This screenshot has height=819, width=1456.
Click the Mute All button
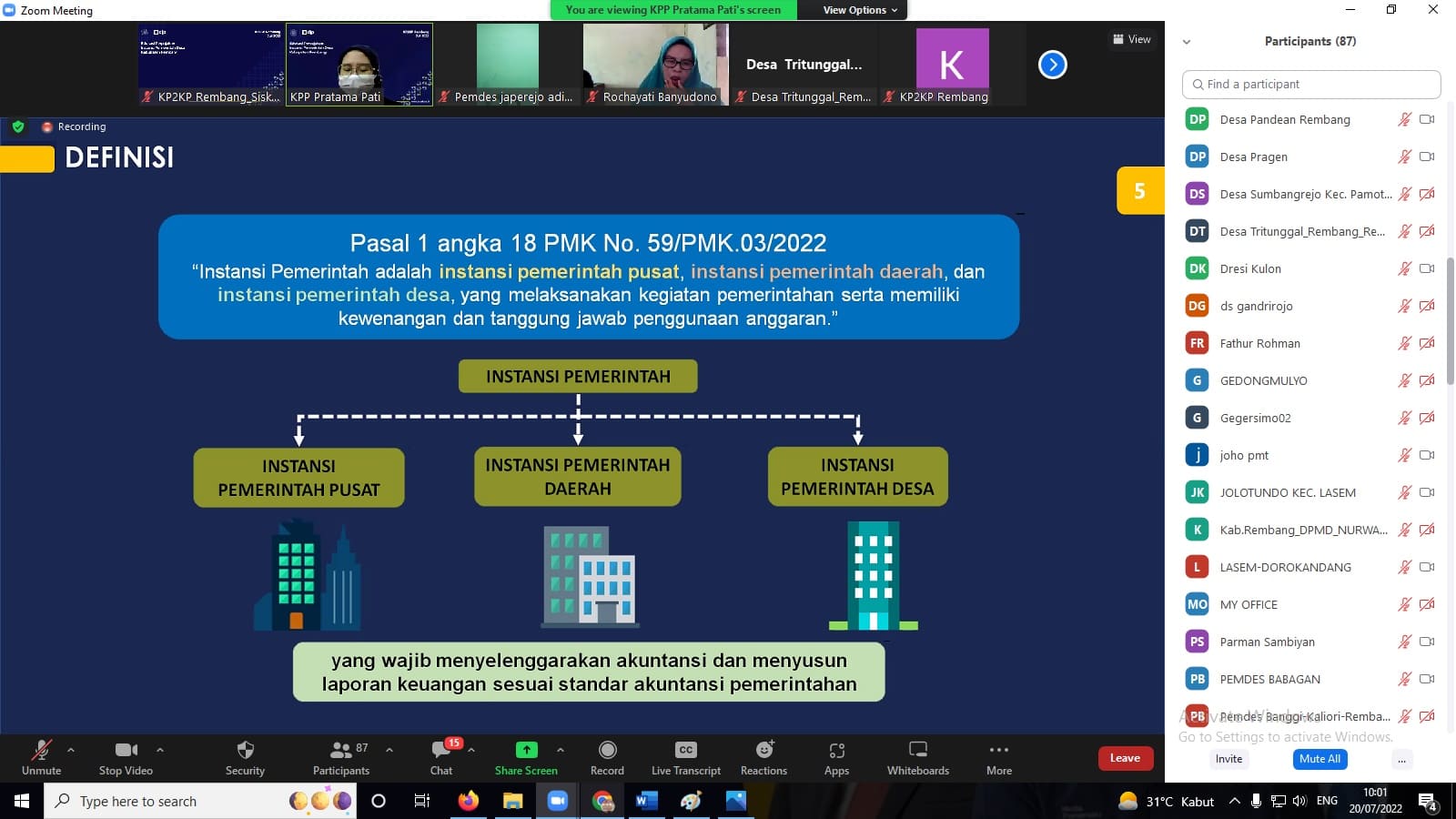(1319, 759)
